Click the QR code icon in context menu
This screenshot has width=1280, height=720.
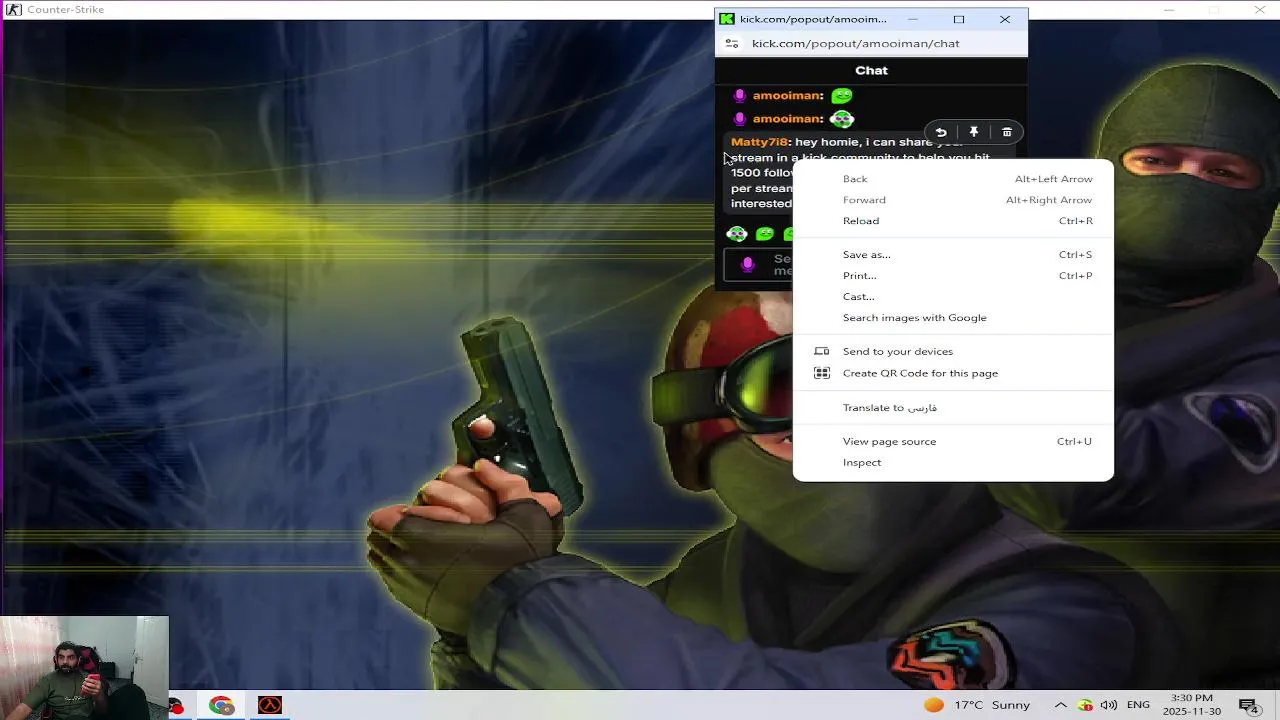tap(822, 373)
